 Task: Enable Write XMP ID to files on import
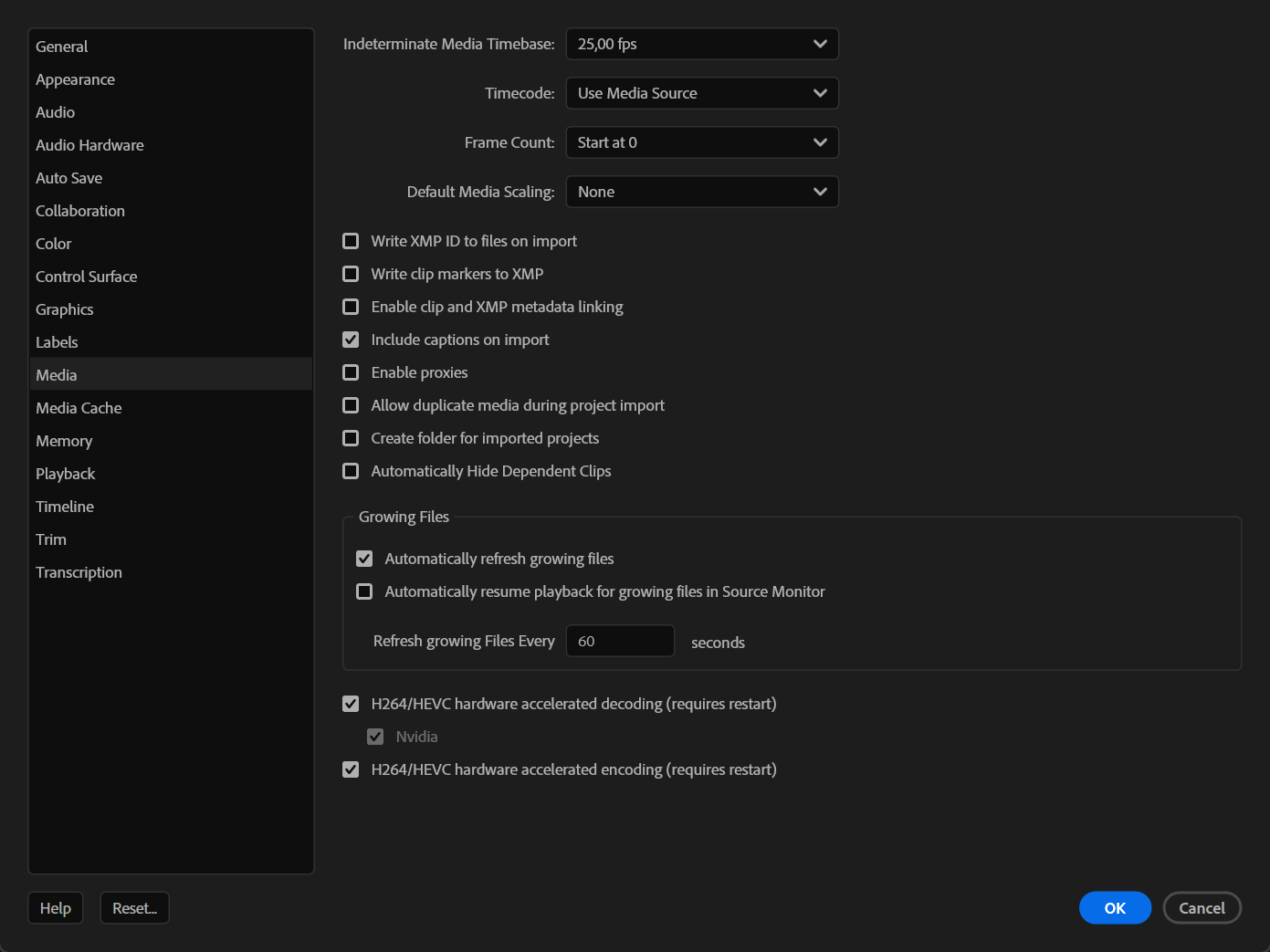(351, 240)
